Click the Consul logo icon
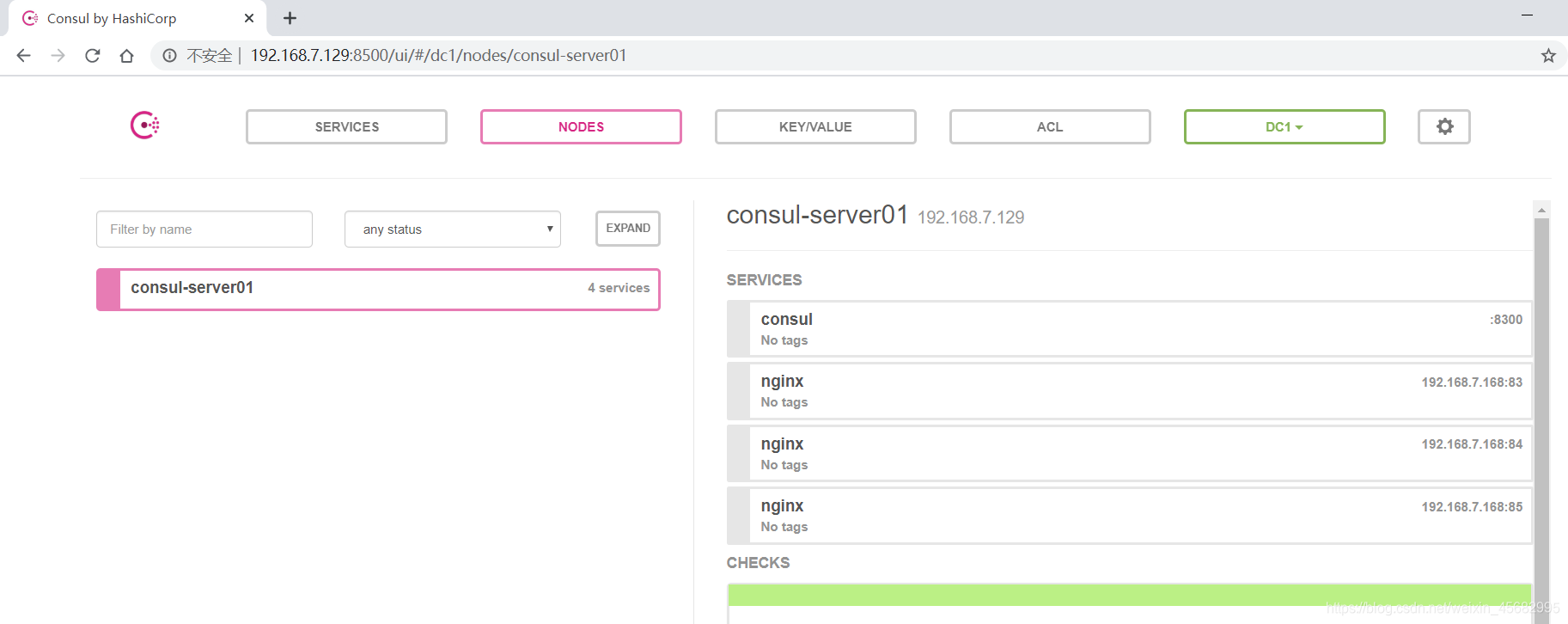Screen dimensions: 1568x624 [x=144, y=125]
